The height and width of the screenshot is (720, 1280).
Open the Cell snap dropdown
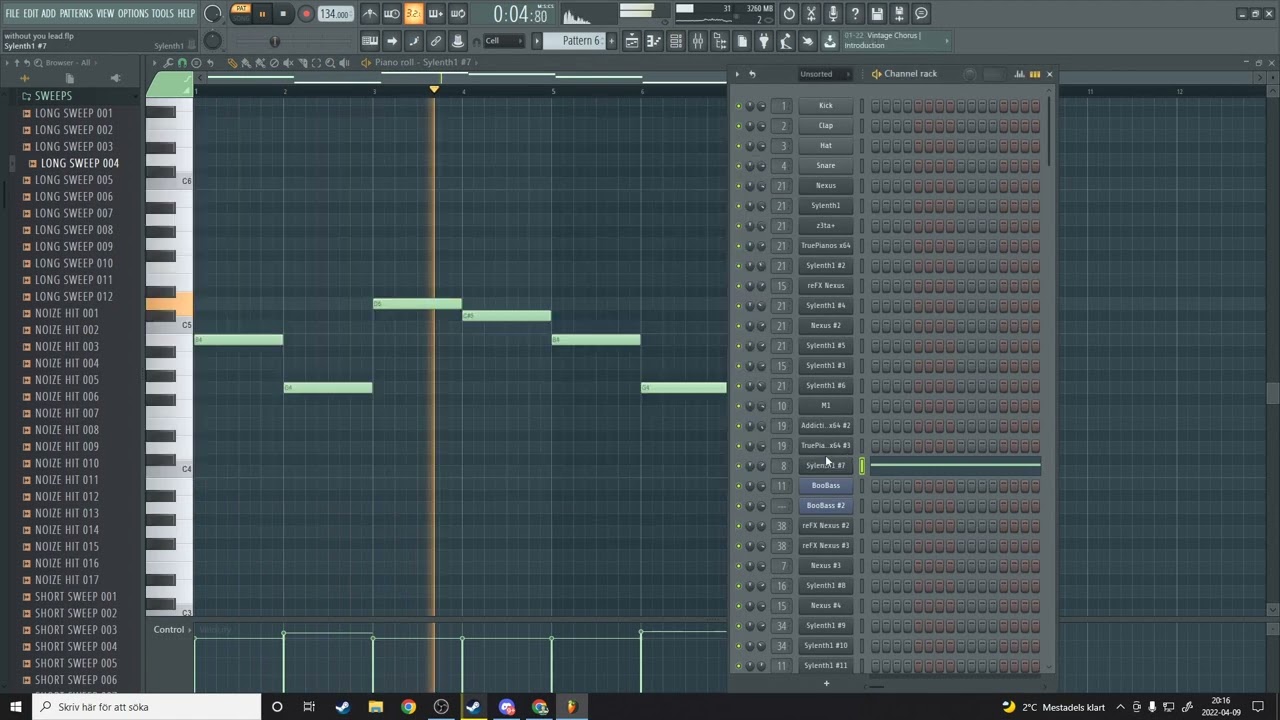505,41
